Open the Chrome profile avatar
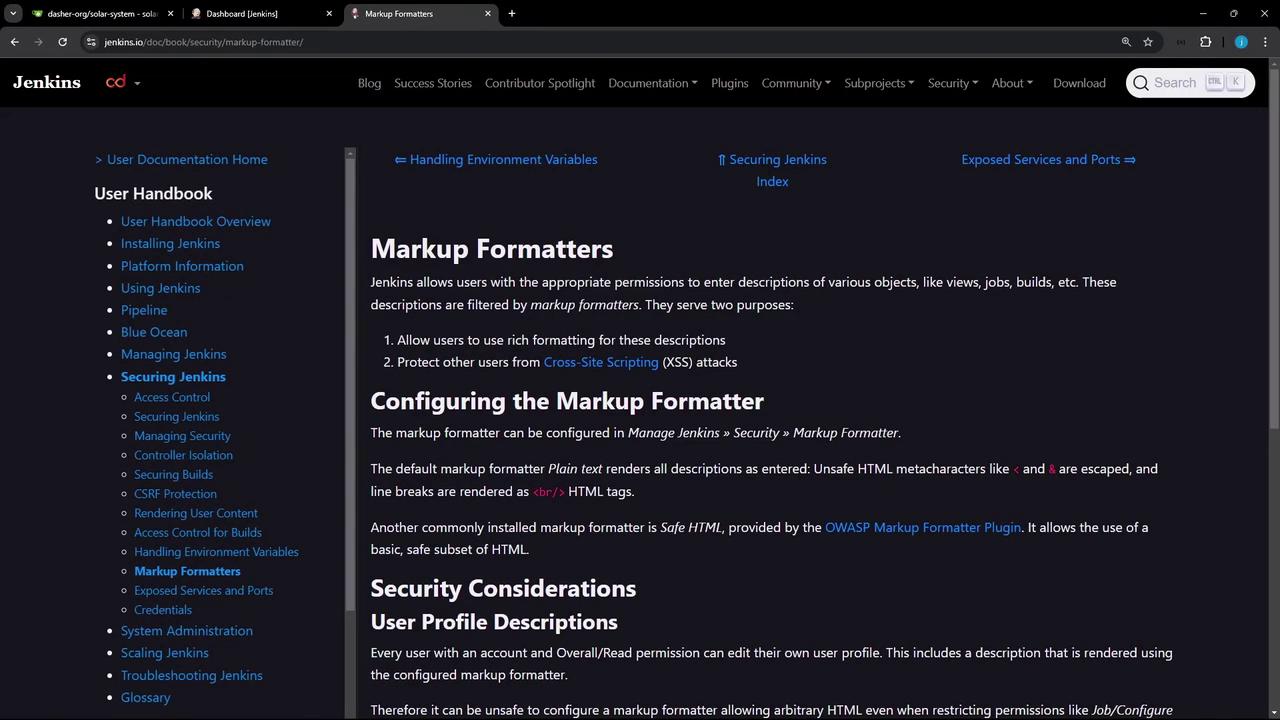Image resolution: width=1280 pixels, height=720 pixels. [1241, 42]
